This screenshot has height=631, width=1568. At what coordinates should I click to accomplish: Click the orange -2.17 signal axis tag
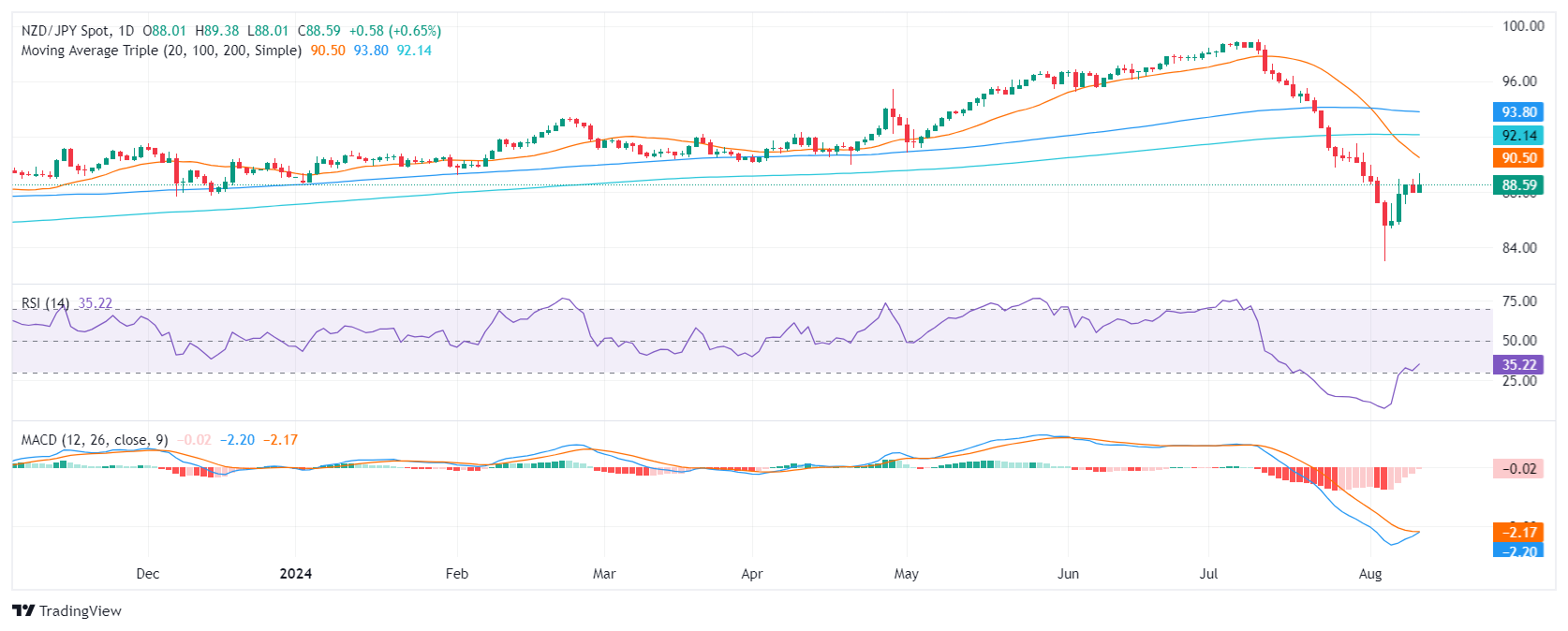pos(1517,532)
